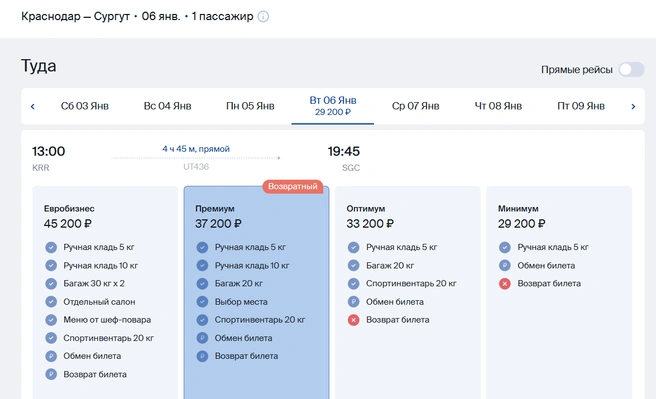Viewport: 656px width, 399px height.
Task: Click ruble icon for Евробизнес Возврат билета
Action: (51, 374)
